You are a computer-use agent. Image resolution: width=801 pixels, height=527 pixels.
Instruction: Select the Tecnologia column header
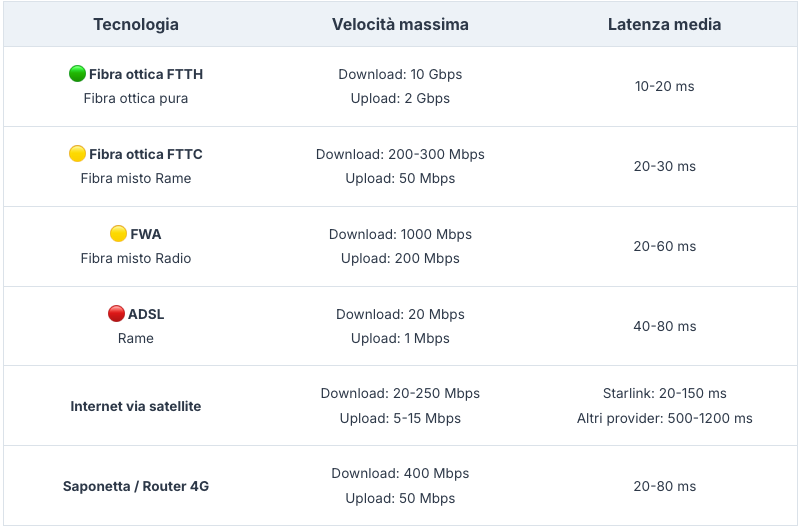[x=136, y=25]
